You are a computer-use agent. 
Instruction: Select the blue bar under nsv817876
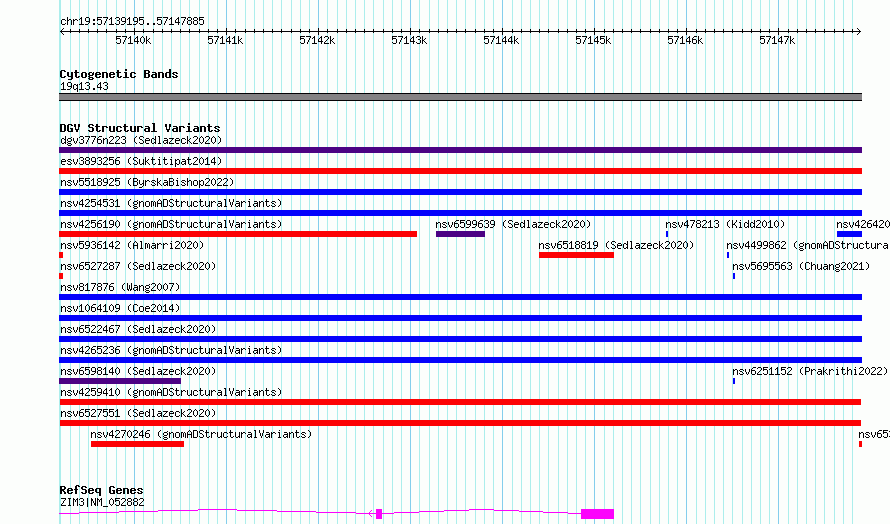pos(460,297)
